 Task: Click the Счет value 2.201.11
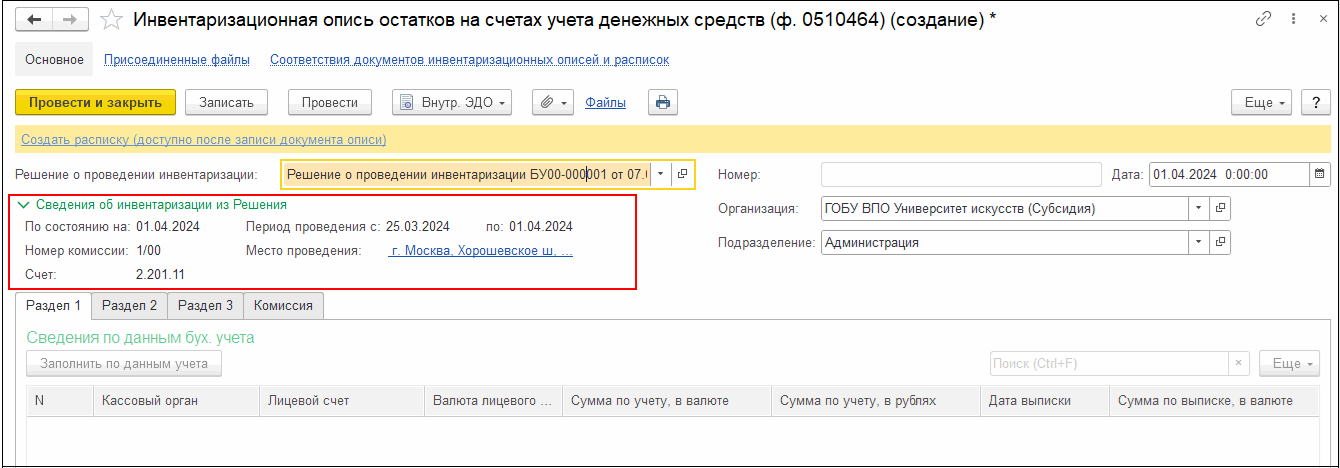click(160, 274)
